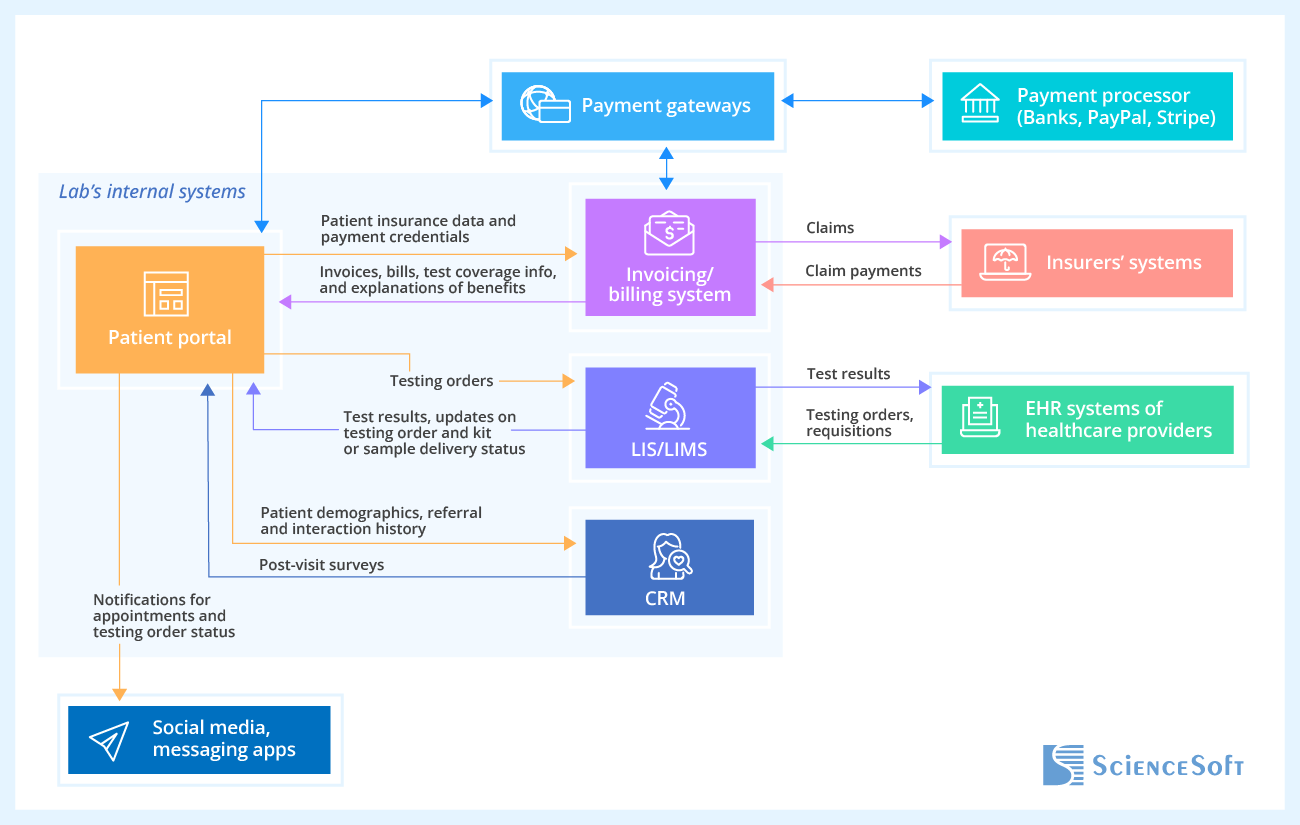Screen dimensions: 1300x825
Task: Click the Claims arrow label
Action: coord(829,228)
